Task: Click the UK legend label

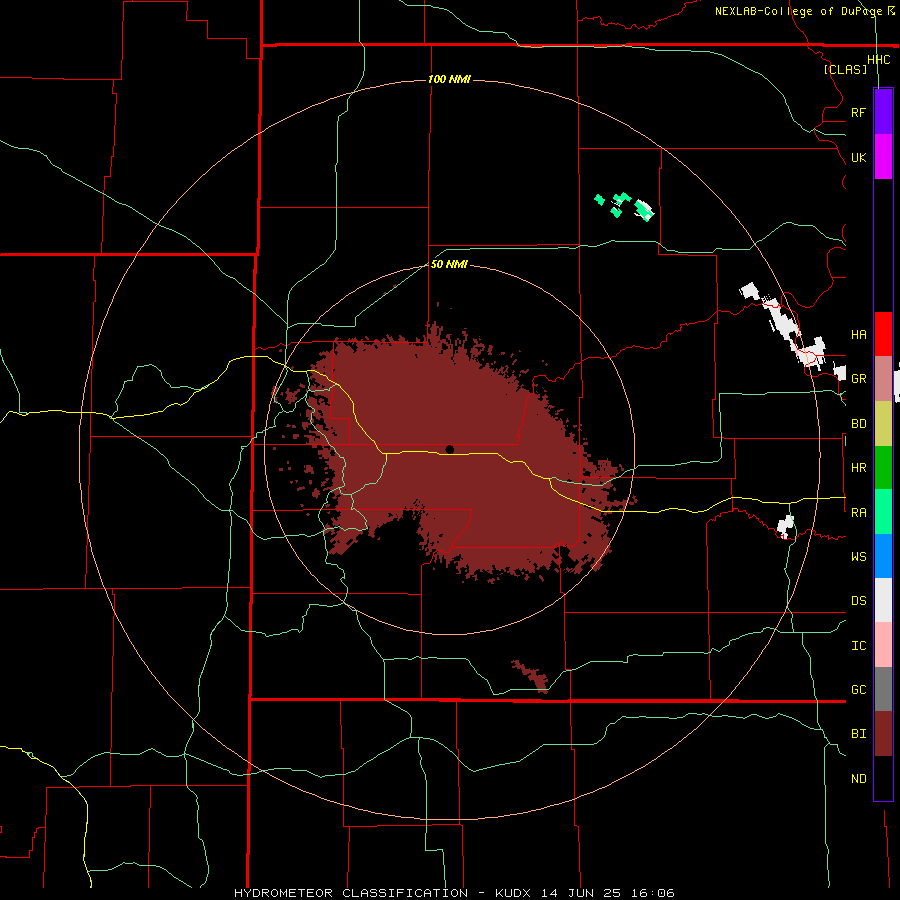Action: pyautogui.click(x=858, y=157)
